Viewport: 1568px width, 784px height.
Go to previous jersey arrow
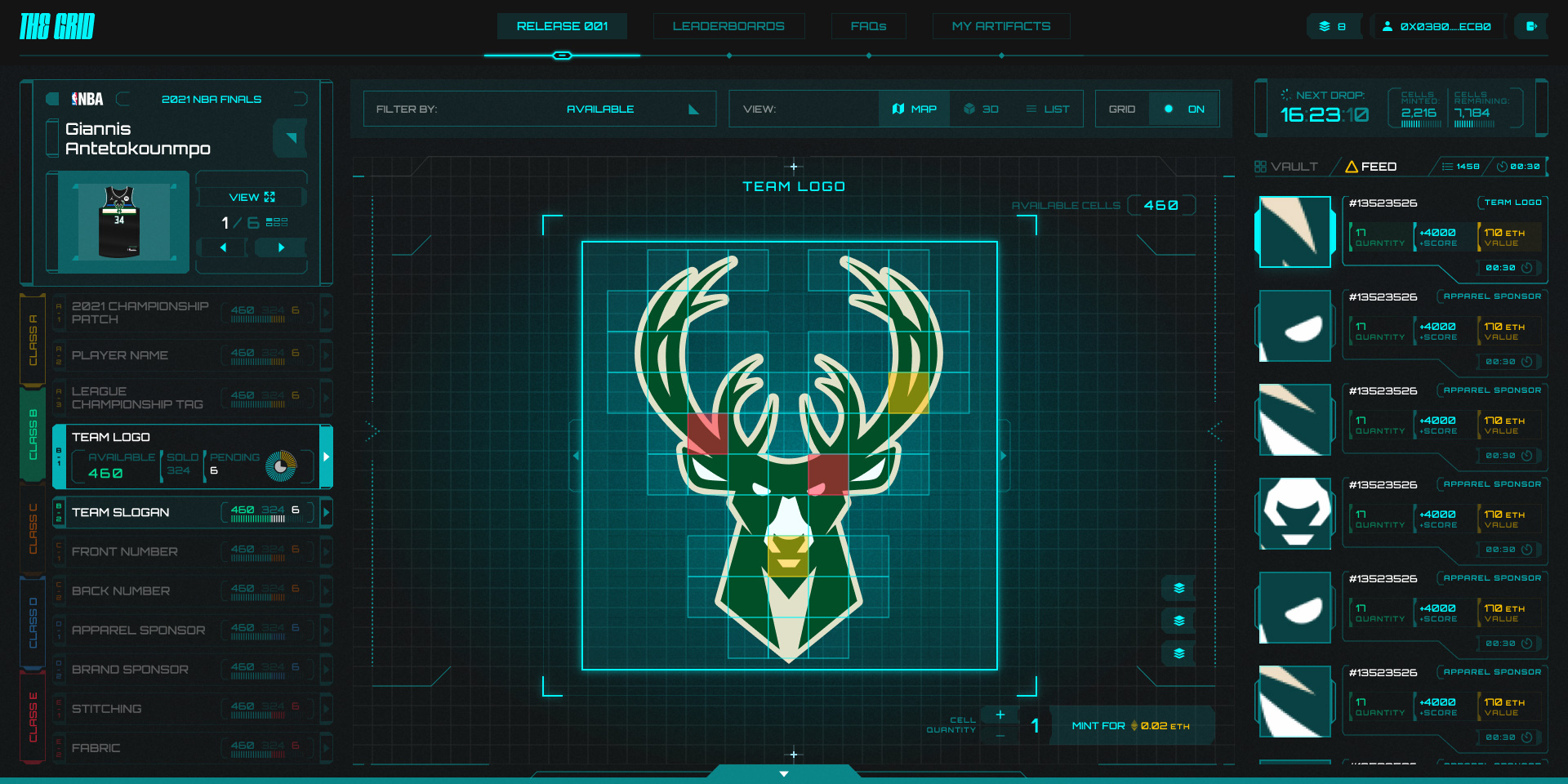[x=223, y=247]
